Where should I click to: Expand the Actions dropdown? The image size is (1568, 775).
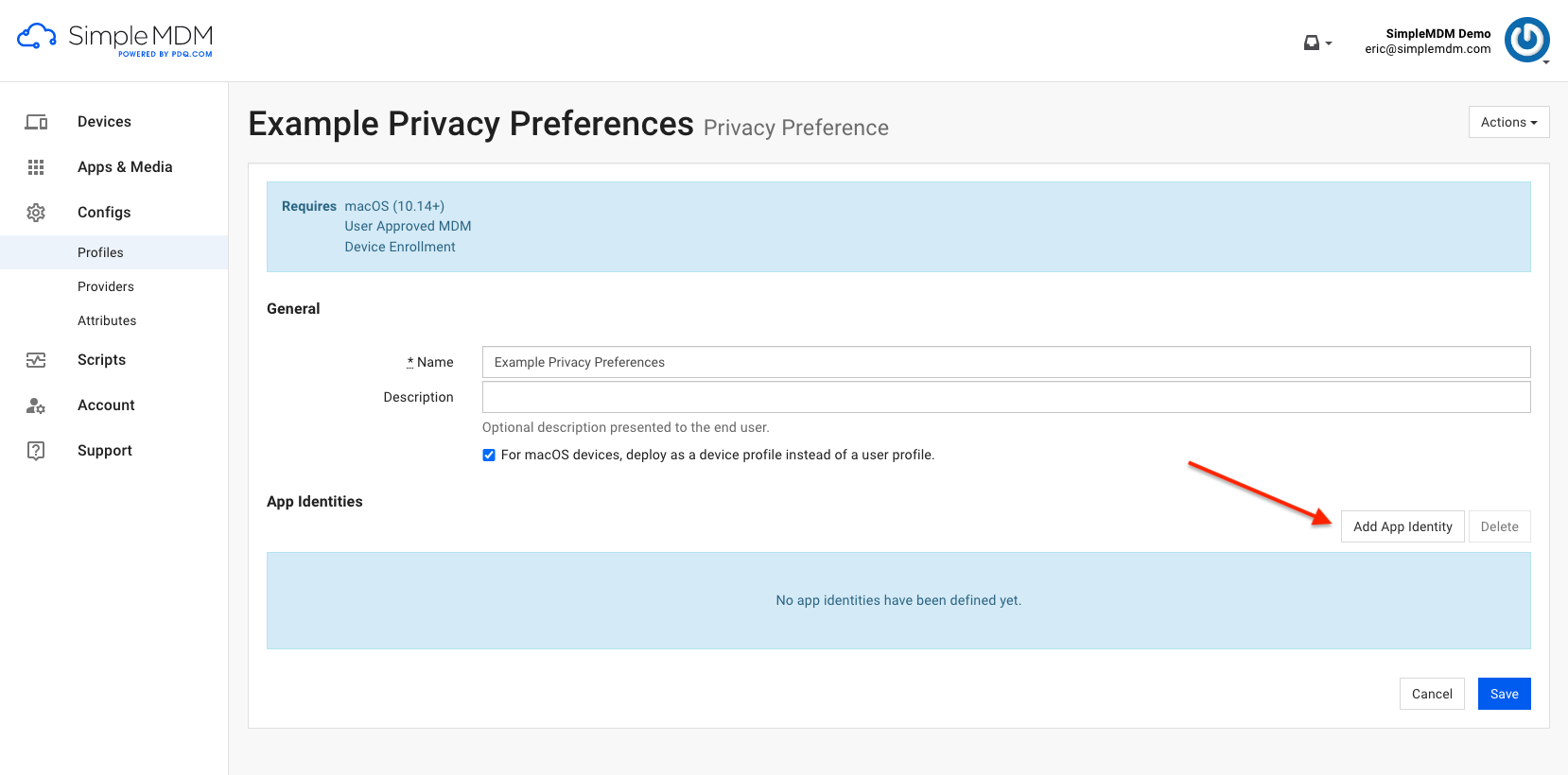[x=1508, y=122]
